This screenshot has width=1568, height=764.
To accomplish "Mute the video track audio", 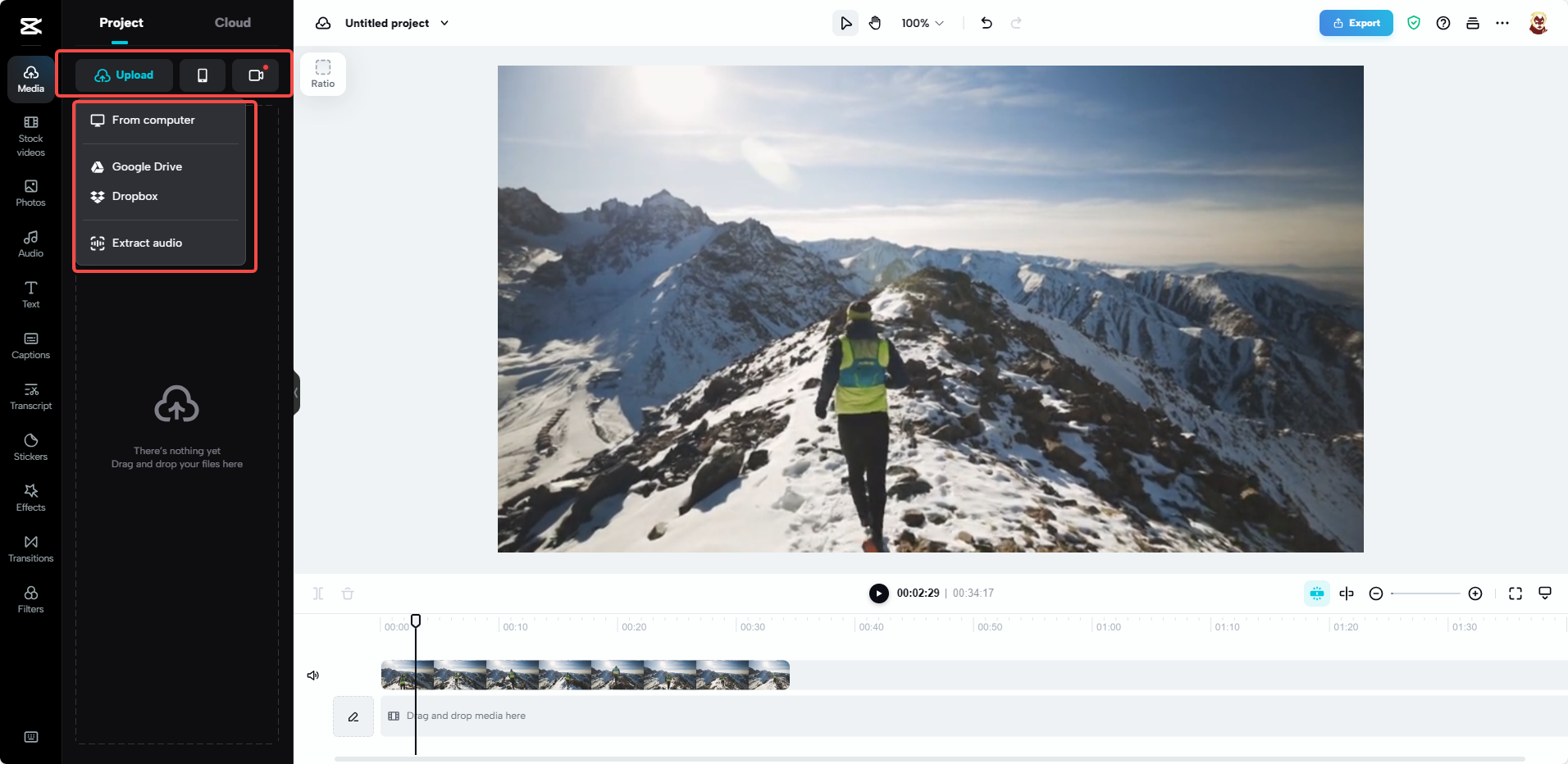I will 313,675.
